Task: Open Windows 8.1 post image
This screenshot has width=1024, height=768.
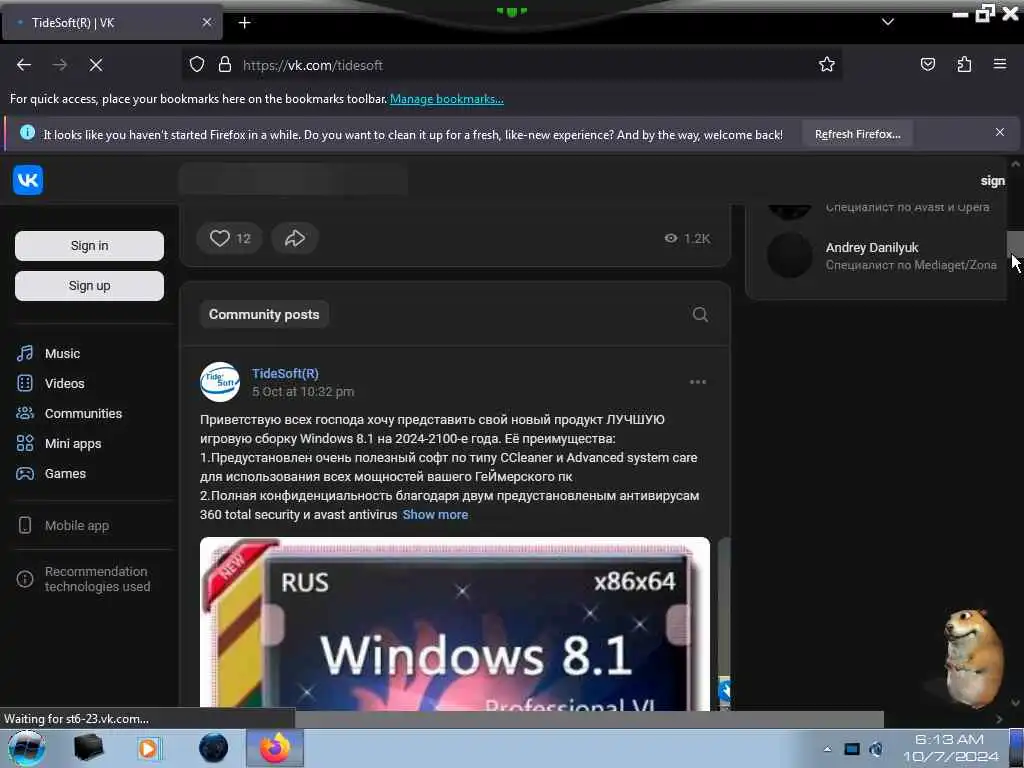Action: (455, 624)
